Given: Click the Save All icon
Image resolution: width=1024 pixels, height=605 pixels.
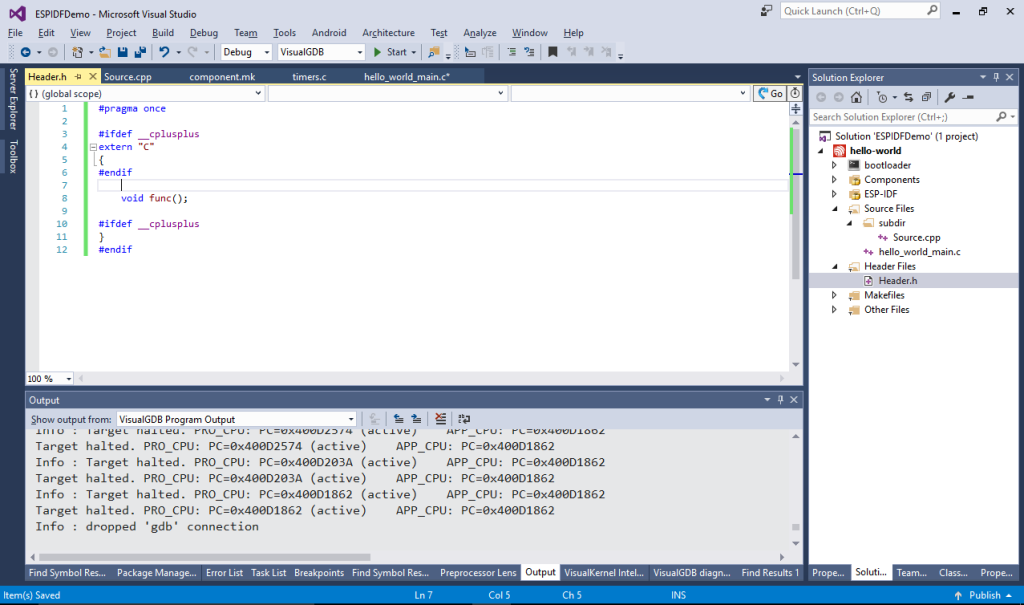Looking at the screenshot, I should tap(139, 51).
